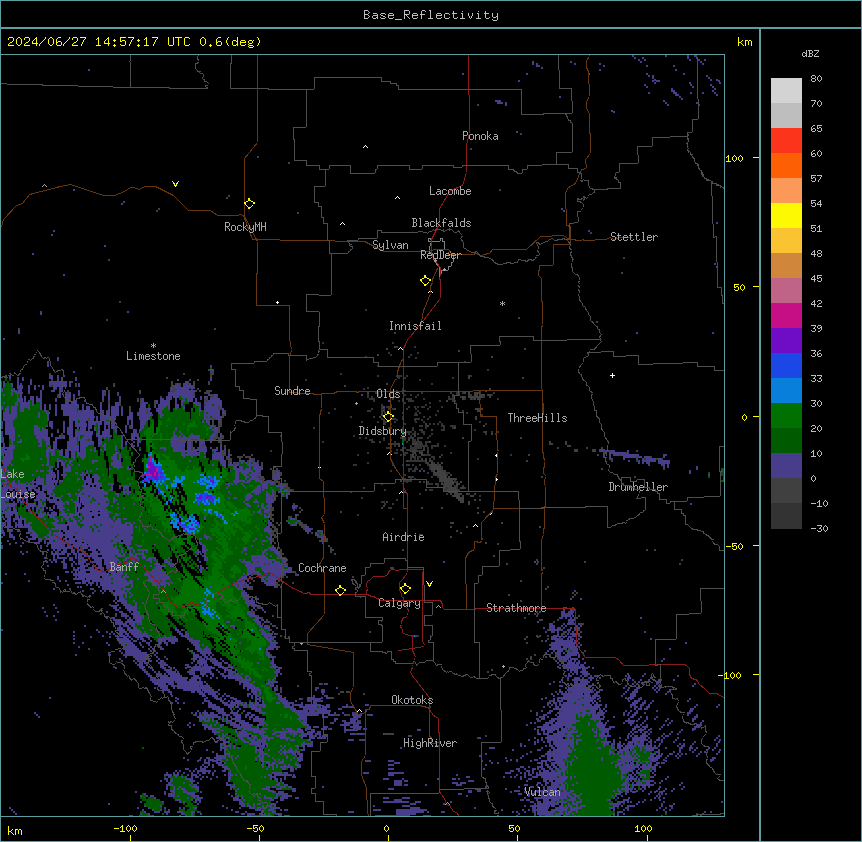Click the Blackfalds label
Image resolution: width=862 pixels, height=842 pixels.
tap(441, 223)
